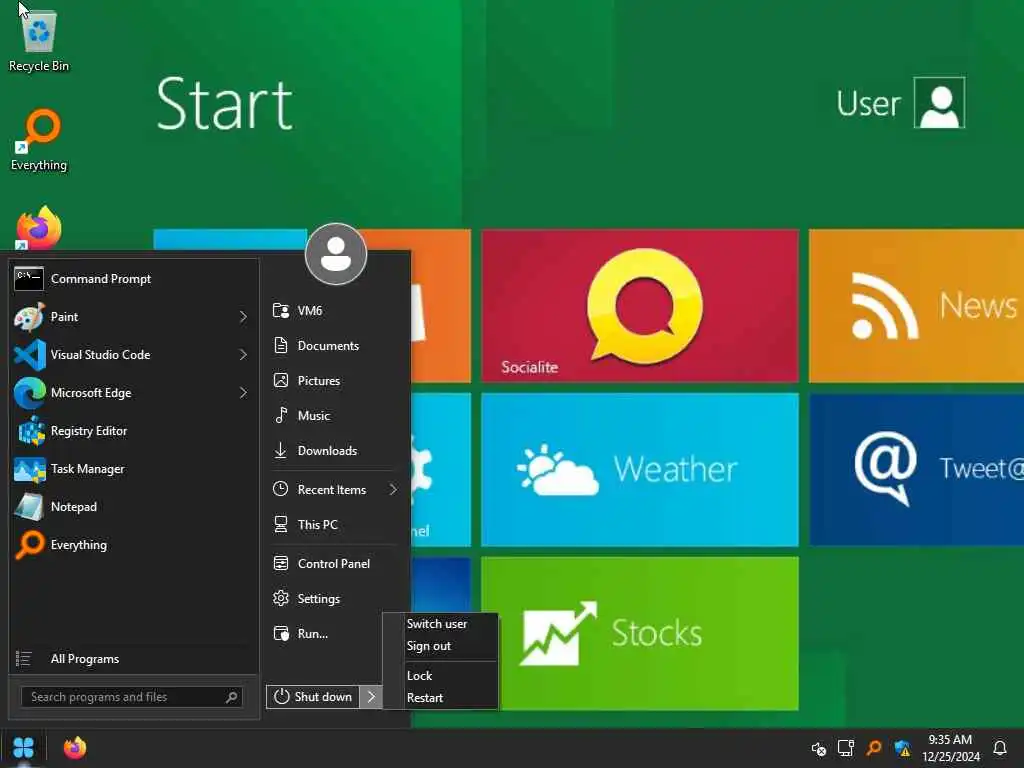This screenshot has height=768, width=1024.
Task: Open the Music folder
Action: pos(334,415)
